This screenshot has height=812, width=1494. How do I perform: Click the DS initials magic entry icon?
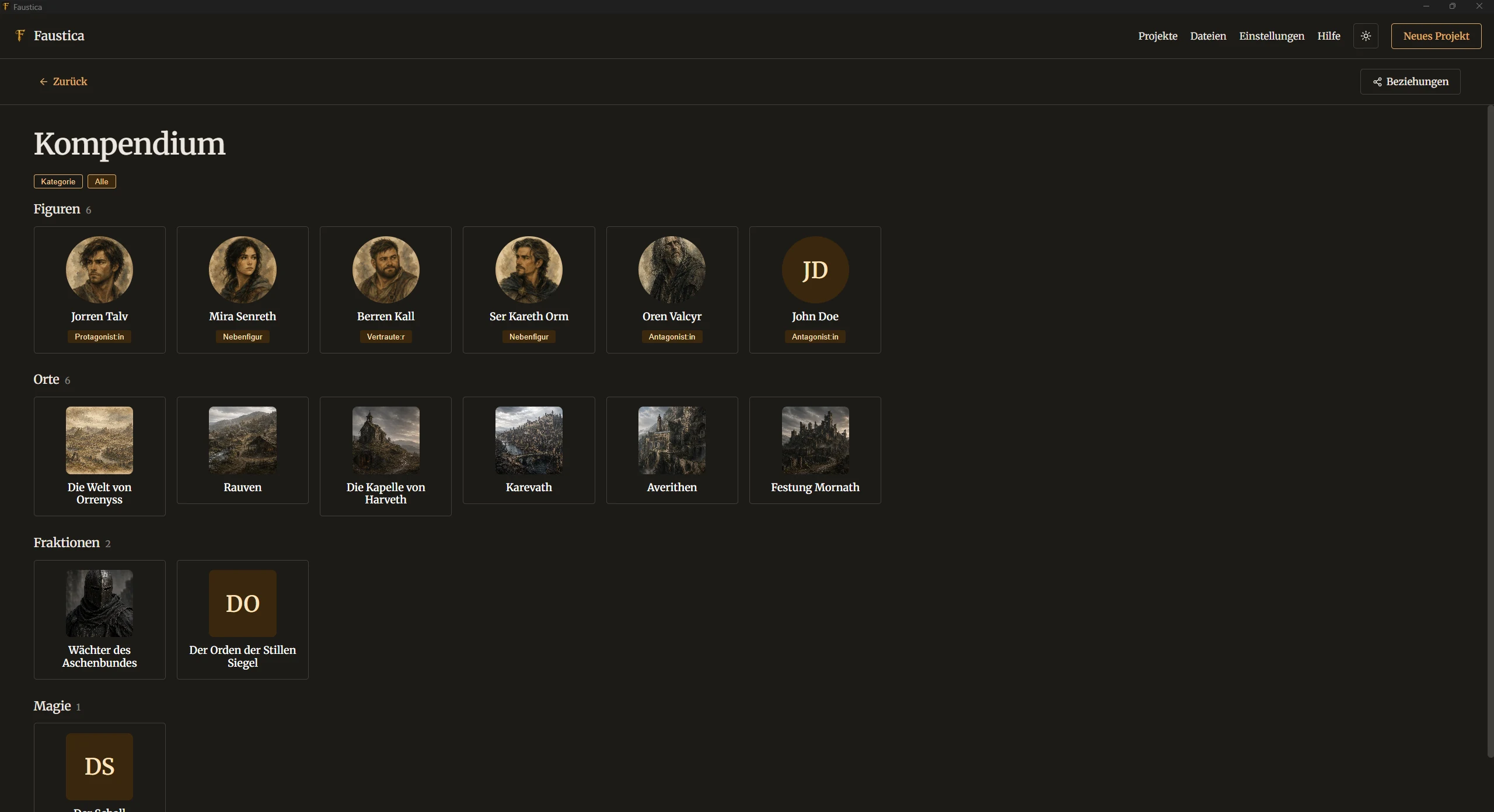pyautogui.click(x=99, y=766)
